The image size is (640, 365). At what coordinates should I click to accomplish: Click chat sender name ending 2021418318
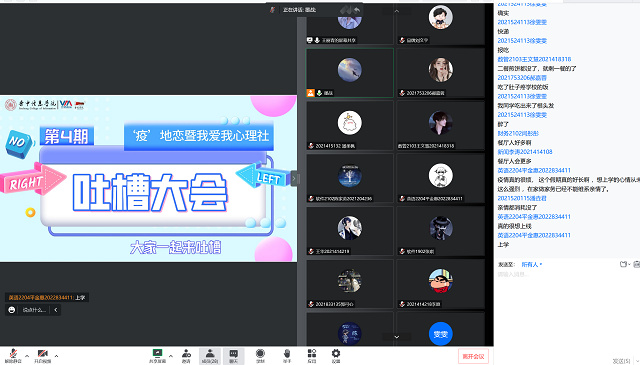534,59
